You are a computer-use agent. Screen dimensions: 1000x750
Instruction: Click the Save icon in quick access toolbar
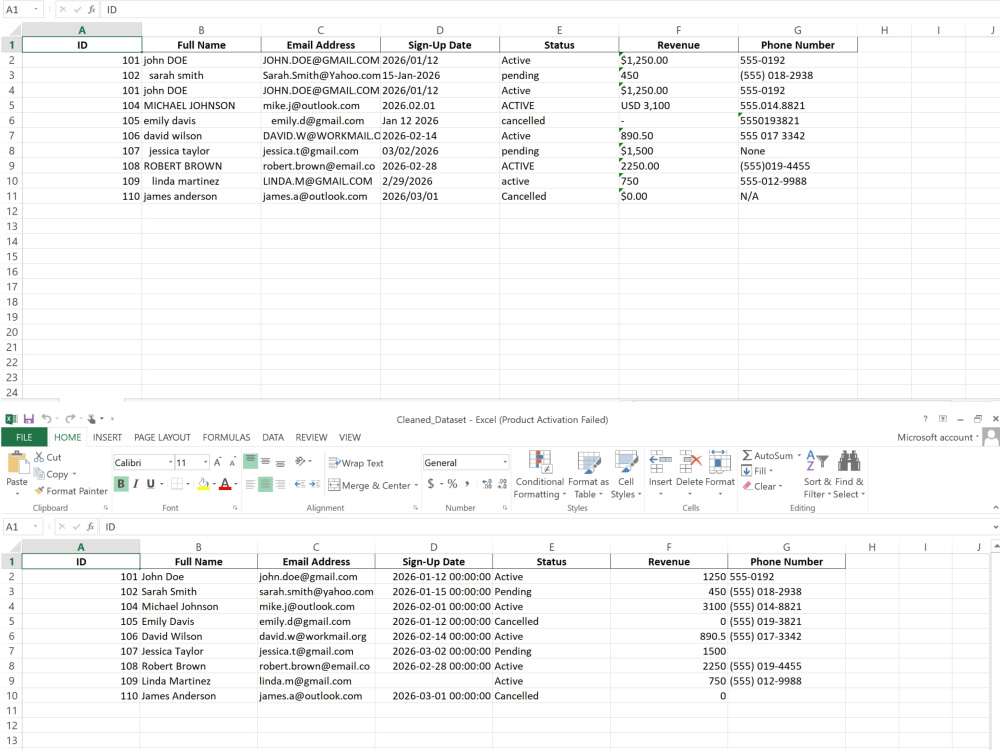coord(29,419)
